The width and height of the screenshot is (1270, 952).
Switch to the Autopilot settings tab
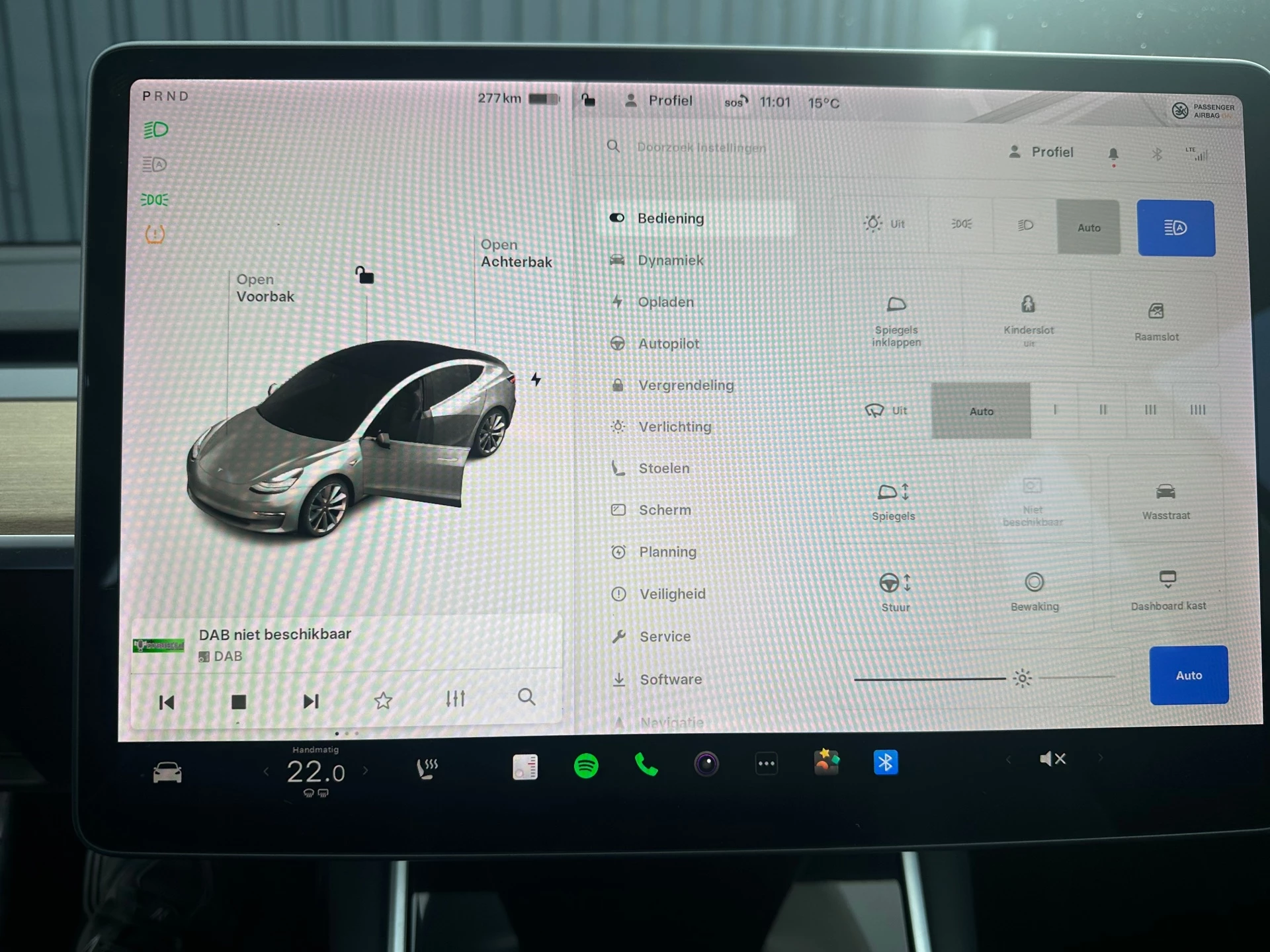click(x=669, y=343)
